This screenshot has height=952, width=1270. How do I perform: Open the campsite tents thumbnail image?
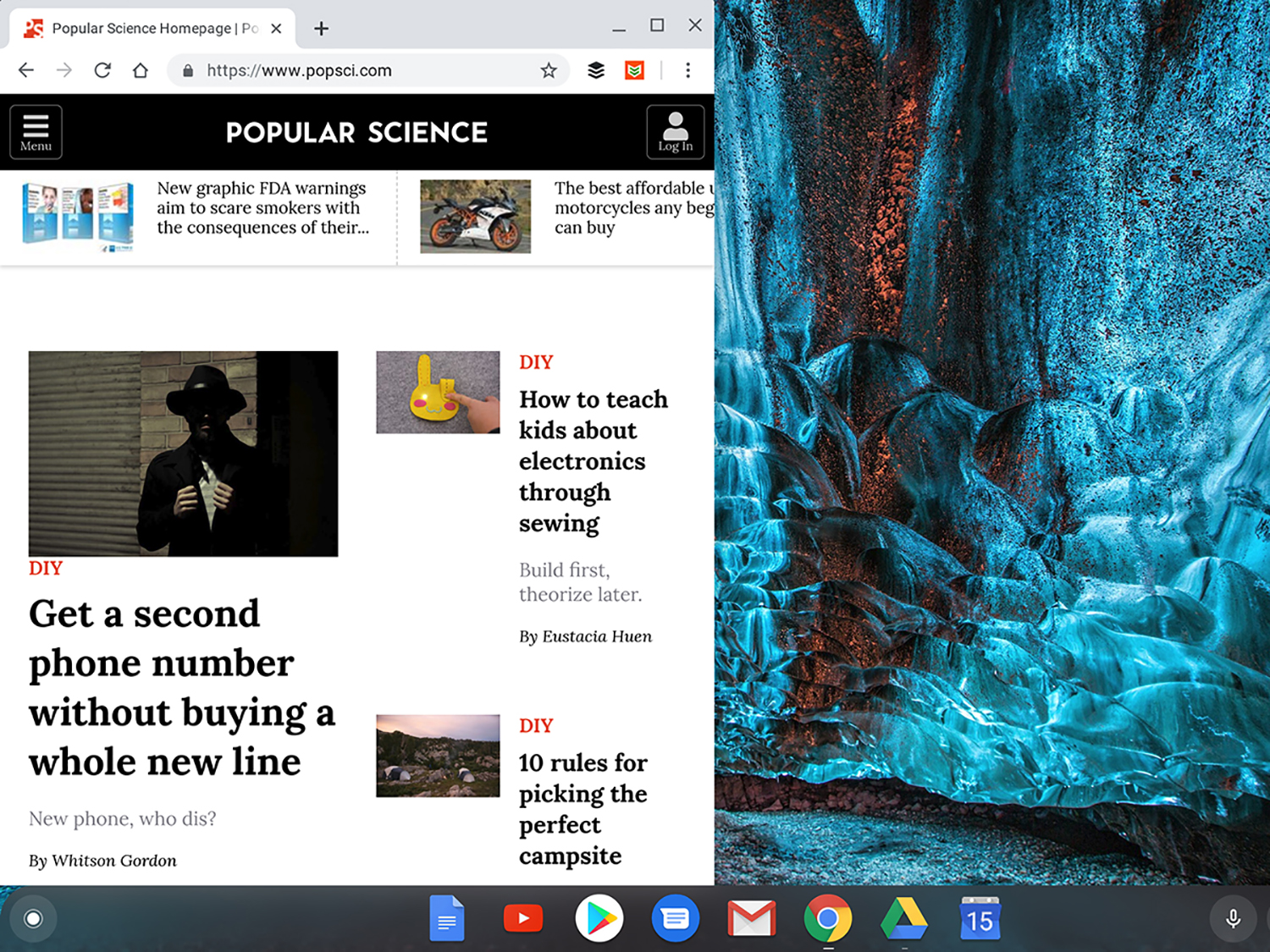click(x=438, y=756)
